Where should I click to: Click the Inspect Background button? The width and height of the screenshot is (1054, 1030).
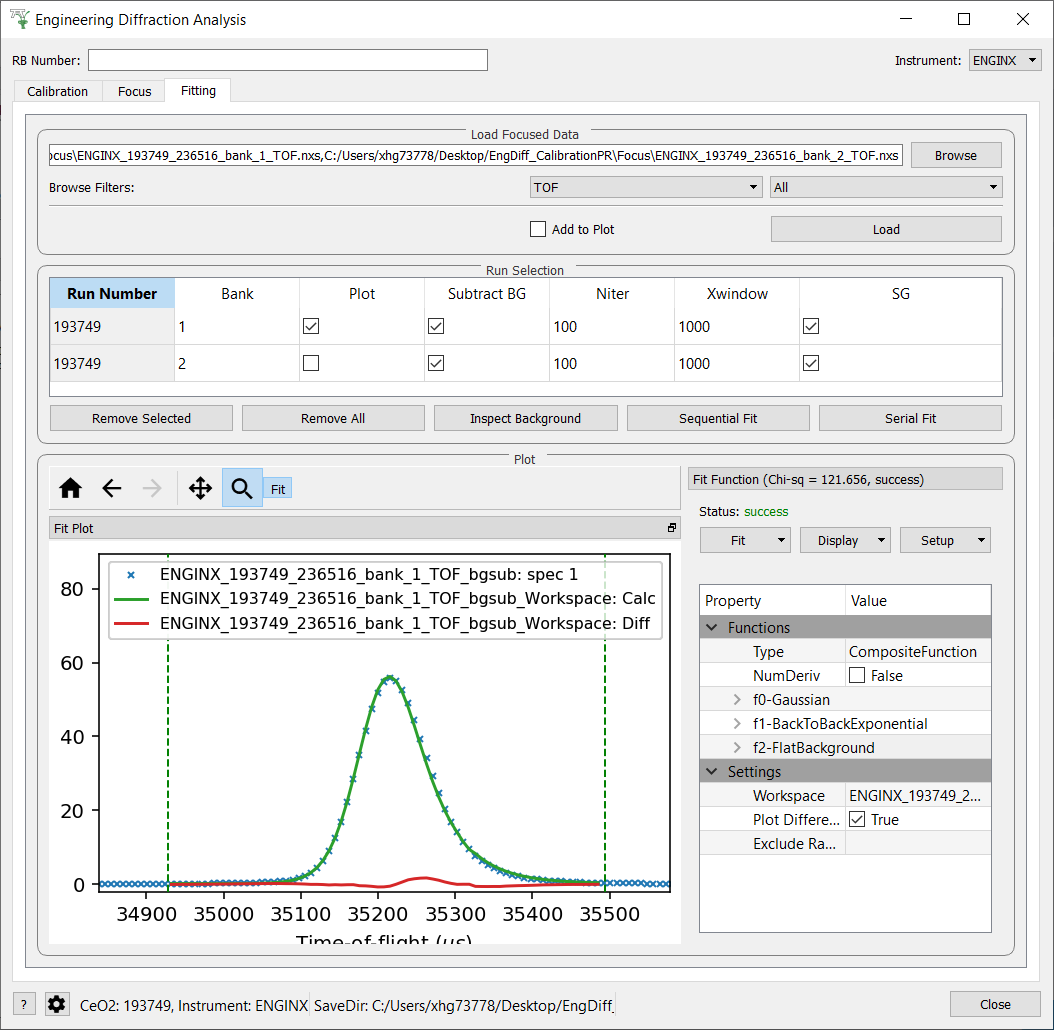point(525,418)
